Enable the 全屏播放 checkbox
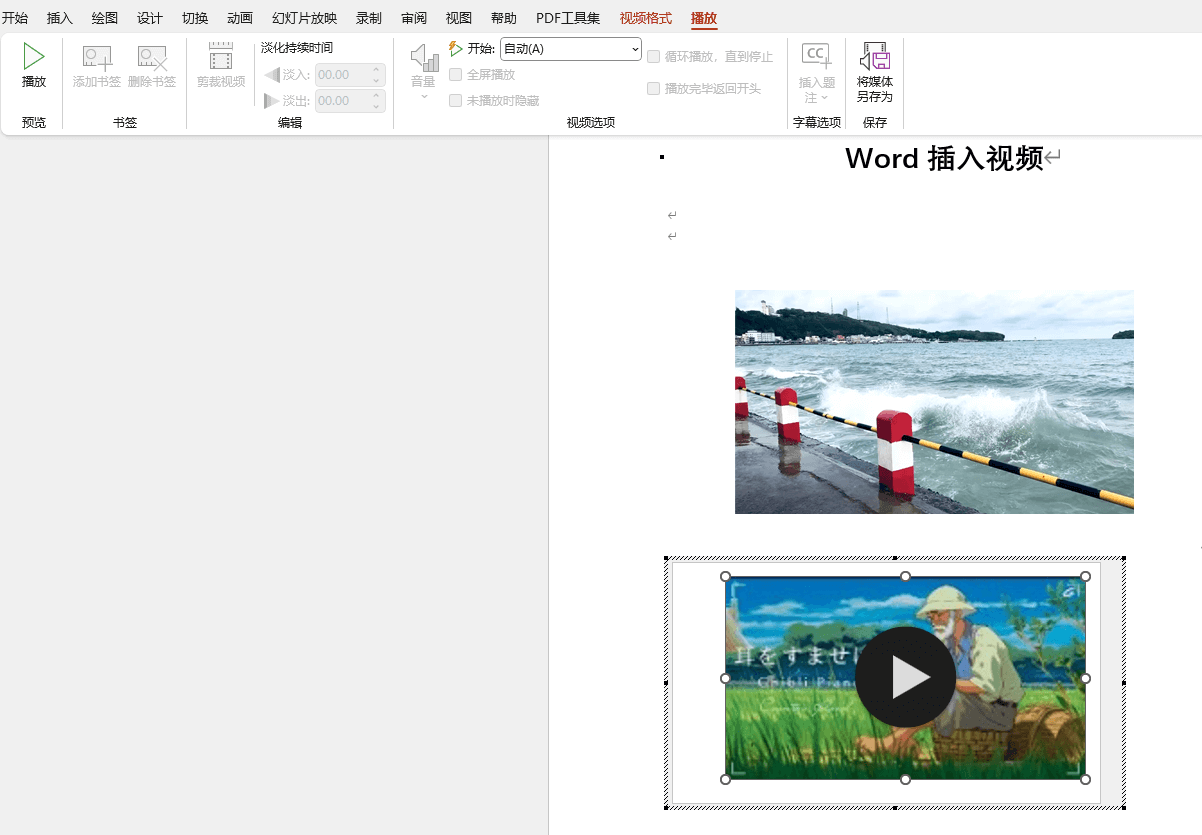Viewport: 1202px width, 835px height. [456, 74]
